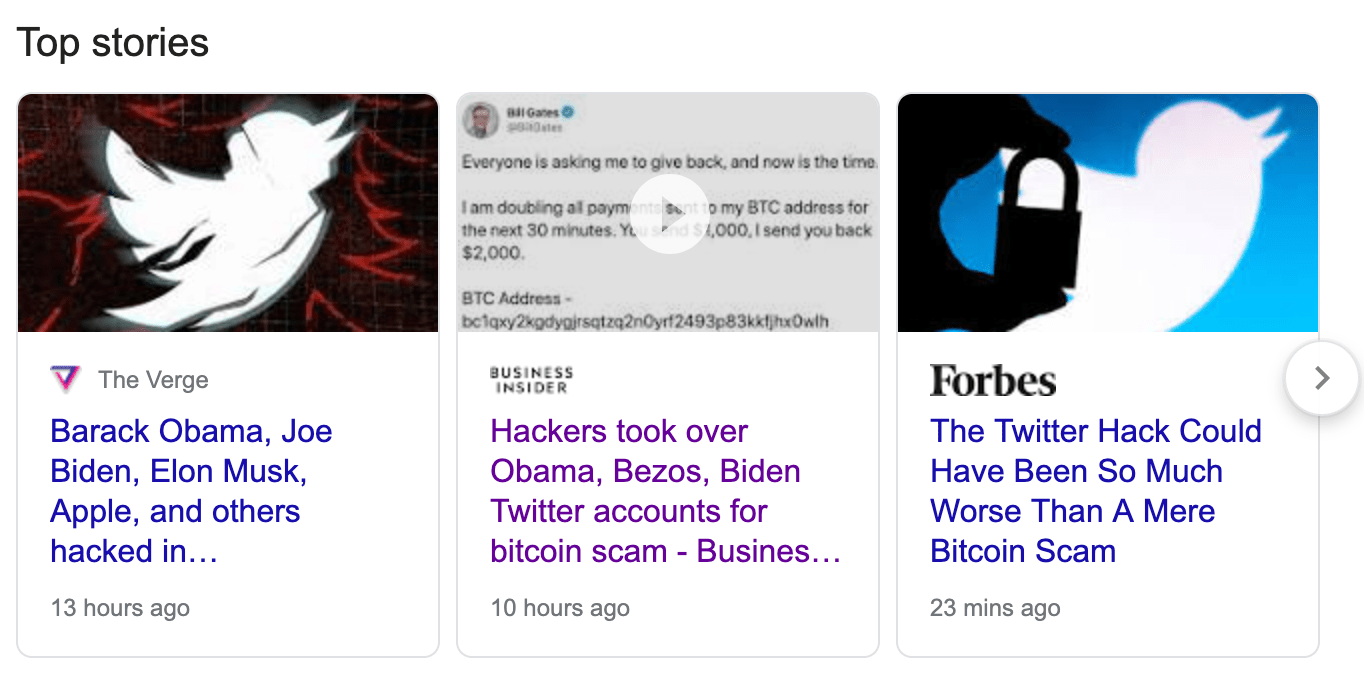
Task: Advance the carousel with the right chevron
Action: 1321,379
